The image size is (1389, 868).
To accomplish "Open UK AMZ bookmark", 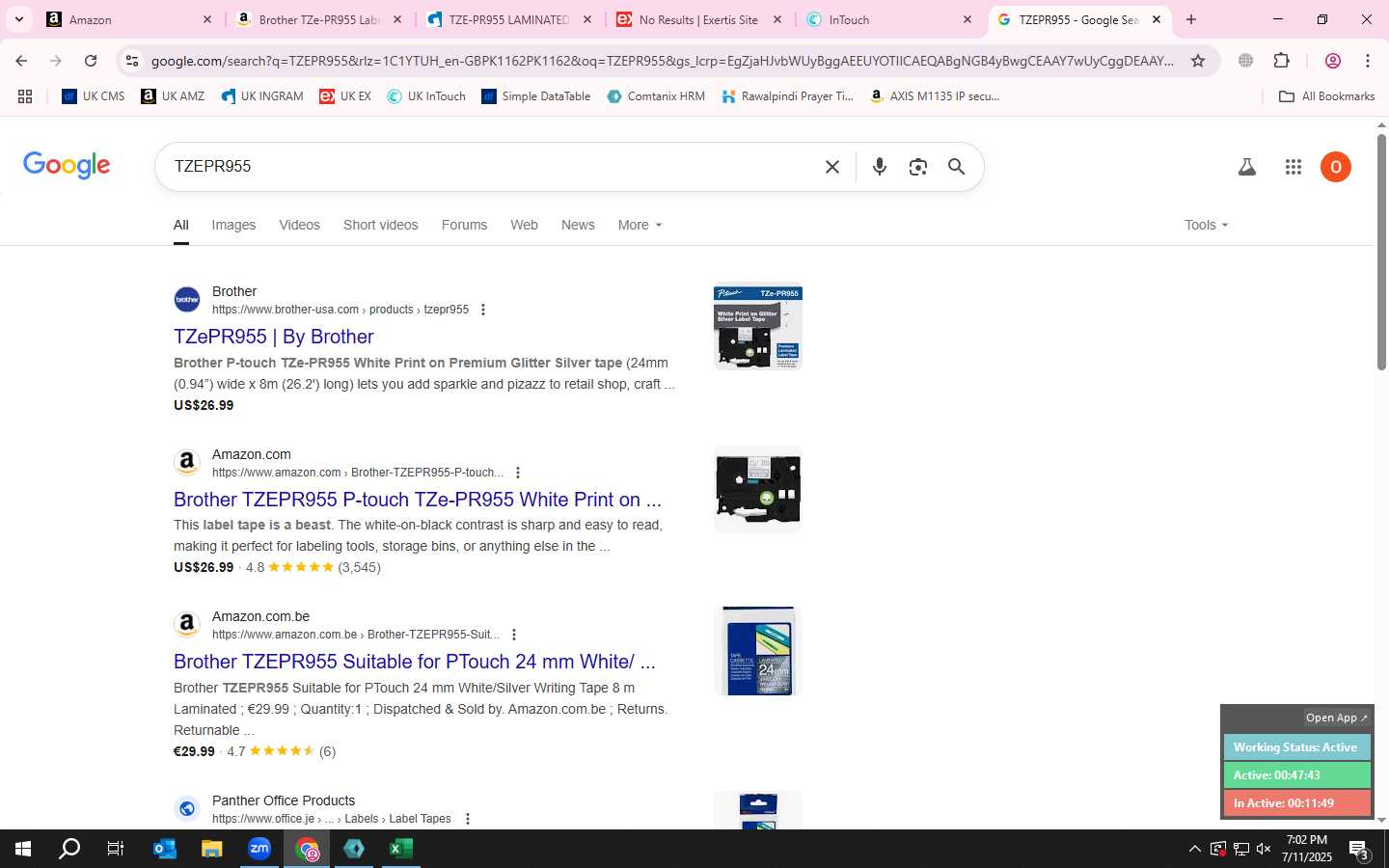I will coord(173,96).
